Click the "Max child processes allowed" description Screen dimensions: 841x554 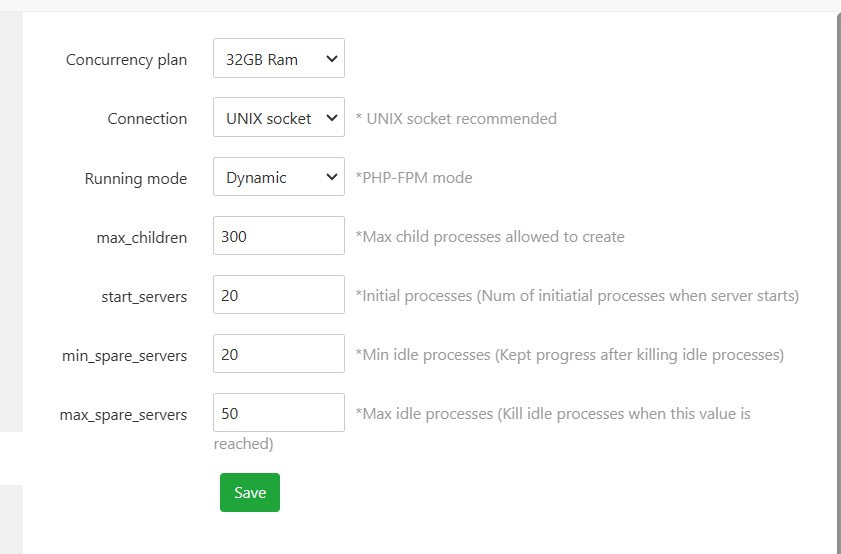tap(490, 237)
